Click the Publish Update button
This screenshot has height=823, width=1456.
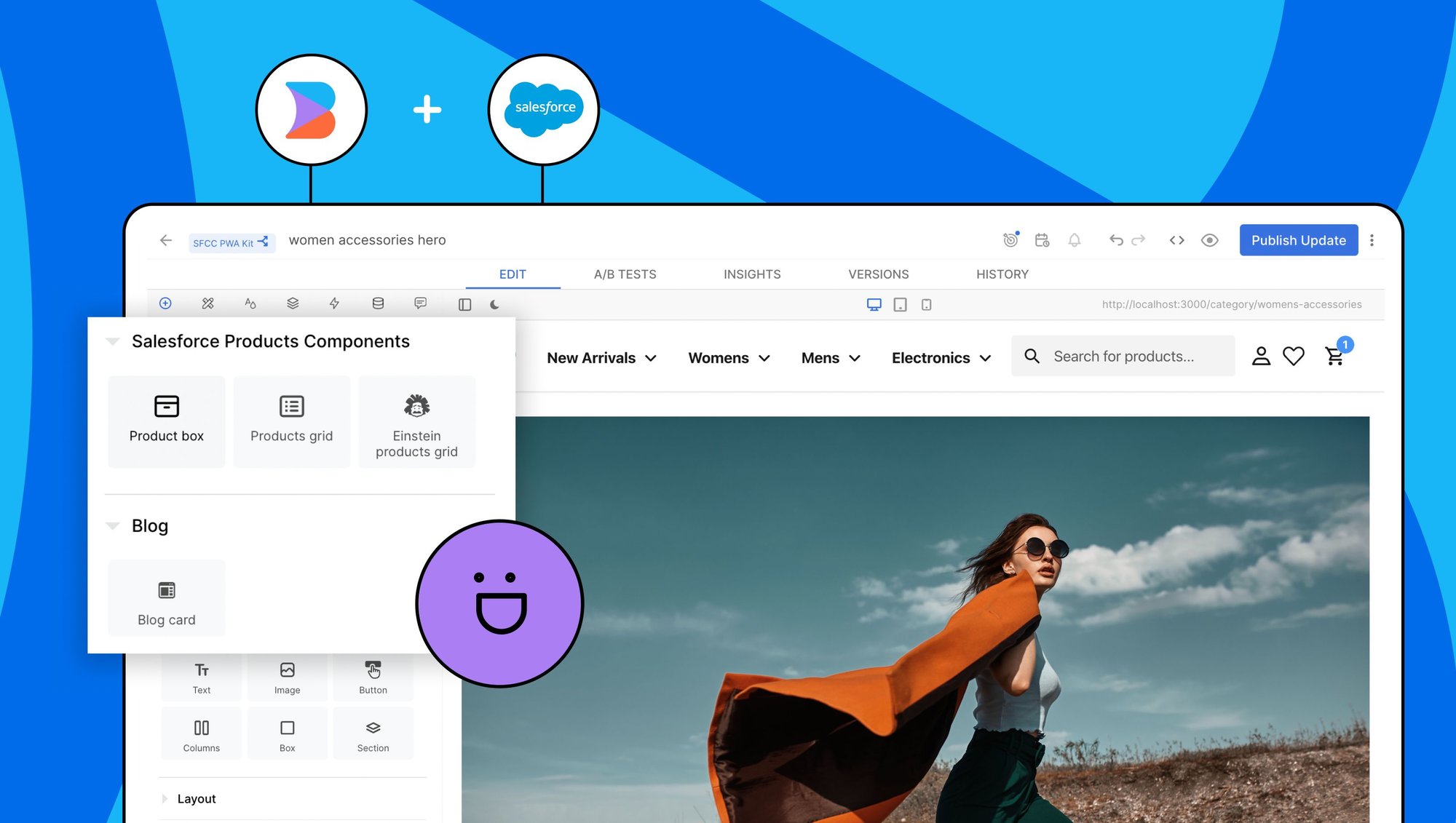click(1299, 240)
